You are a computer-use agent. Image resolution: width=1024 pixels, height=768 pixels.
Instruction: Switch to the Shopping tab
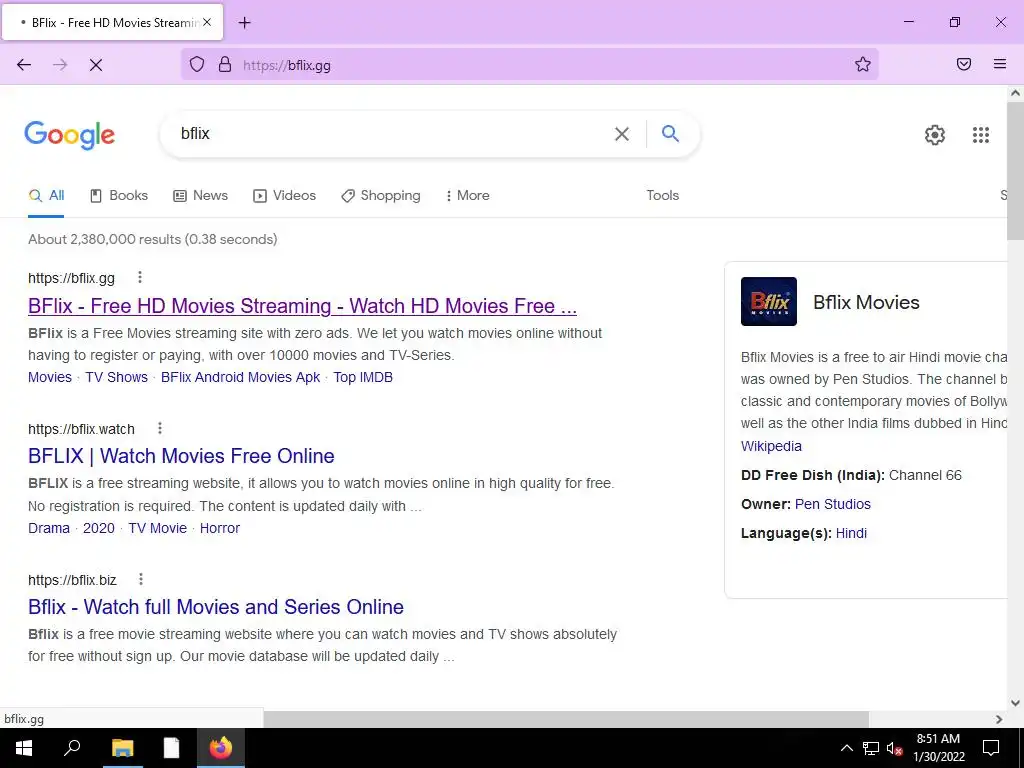click(381, 195)
